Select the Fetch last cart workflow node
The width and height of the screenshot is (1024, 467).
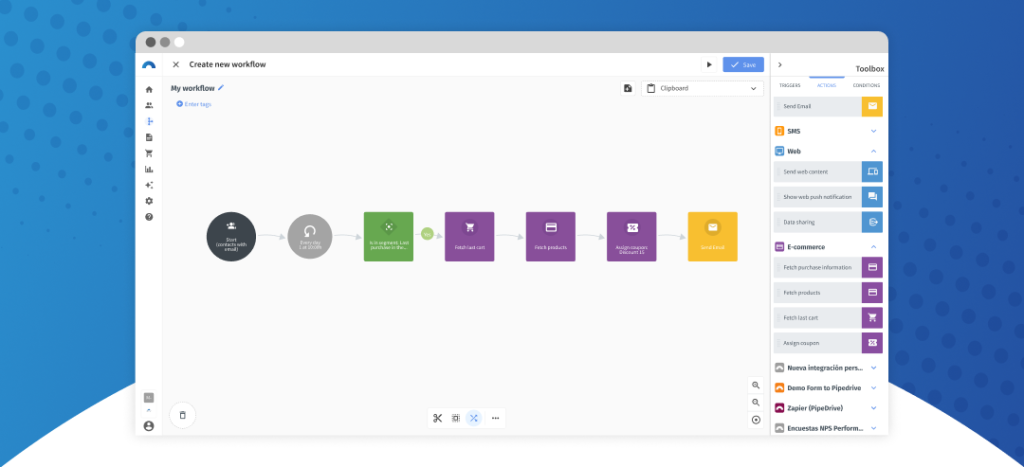(469, 236)
